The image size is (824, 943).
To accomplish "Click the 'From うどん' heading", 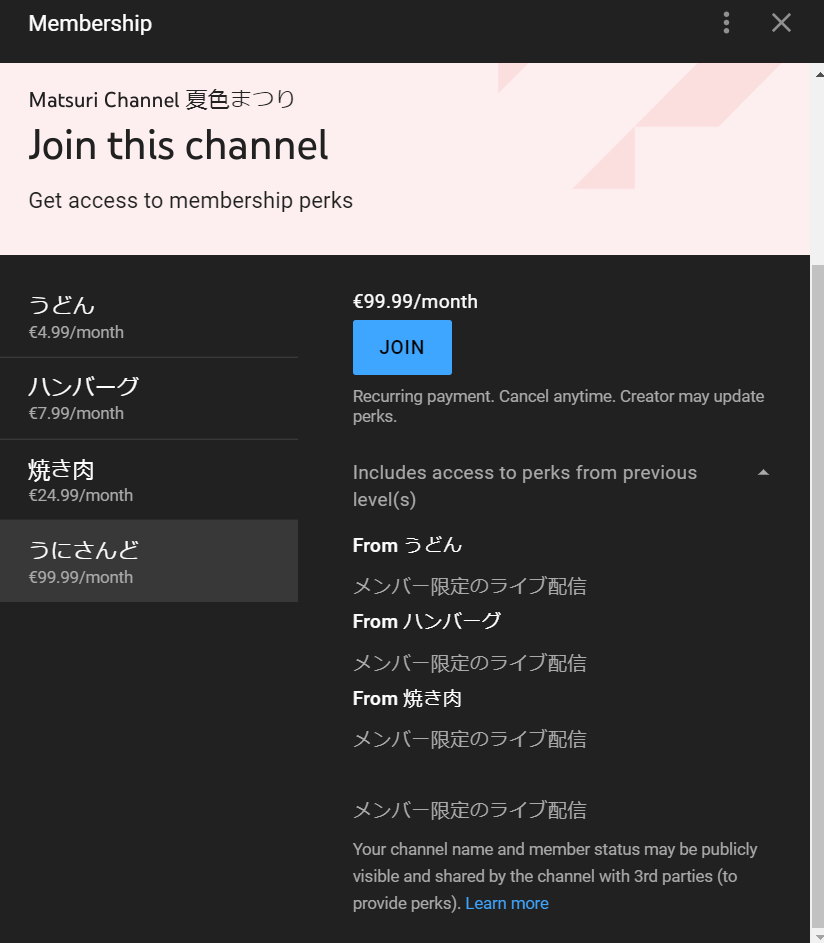I will click(407, 545).
